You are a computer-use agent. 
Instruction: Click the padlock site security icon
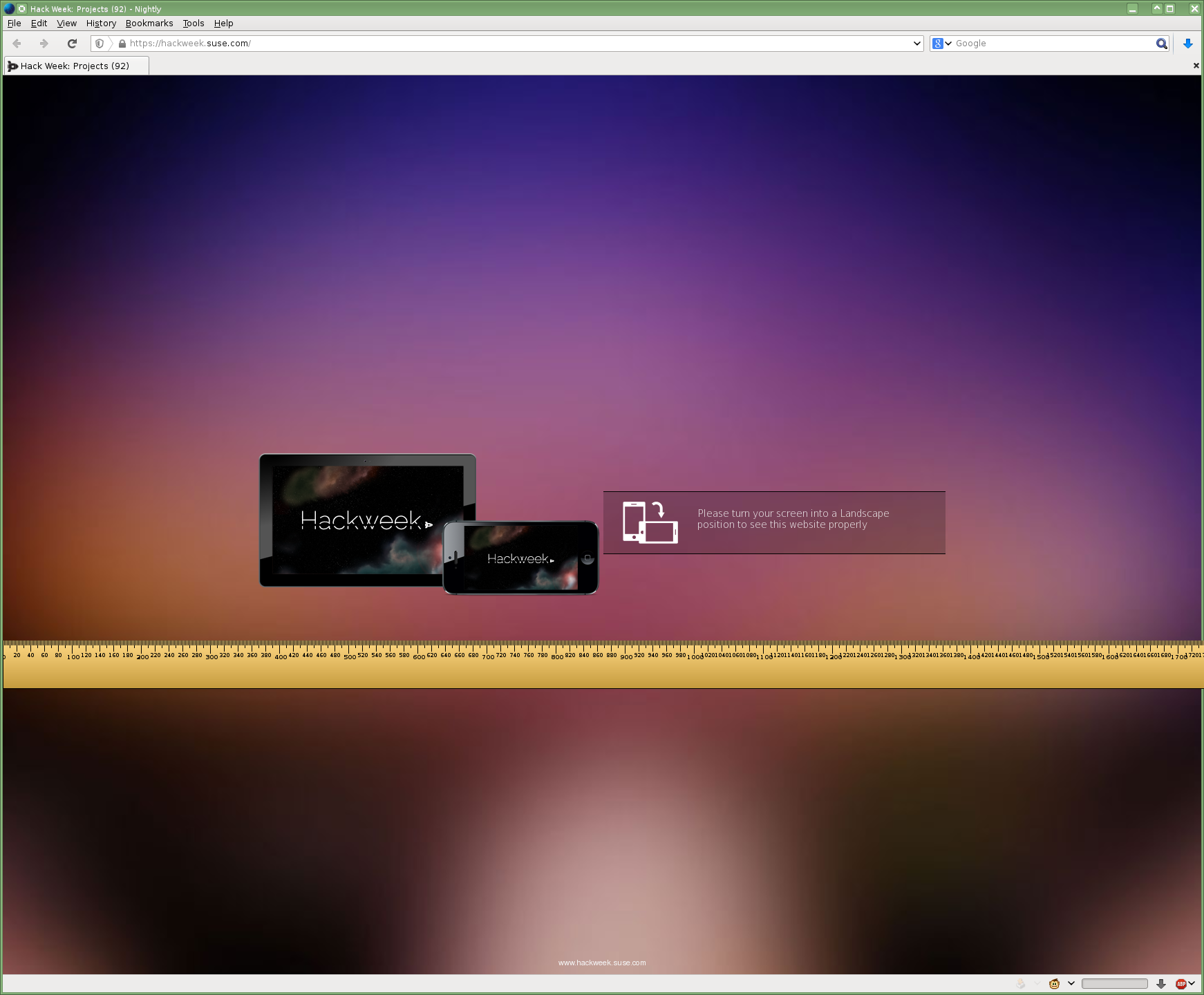[122, 44]
